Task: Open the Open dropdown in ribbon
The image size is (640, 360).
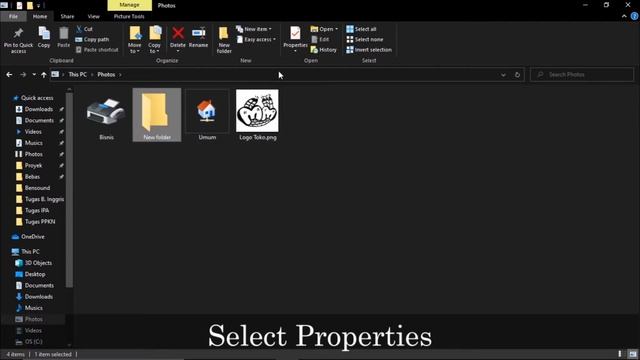Action: (324, 29)
